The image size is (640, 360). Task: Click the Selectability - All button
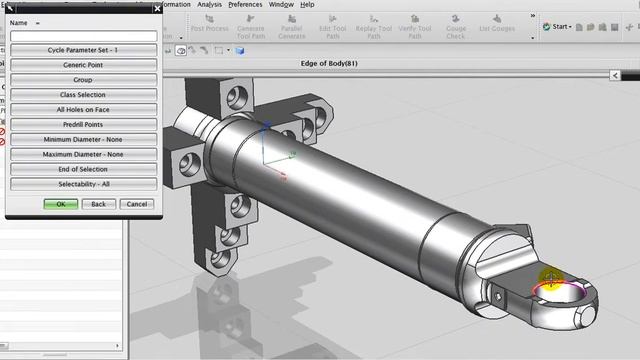click(83, 184)
